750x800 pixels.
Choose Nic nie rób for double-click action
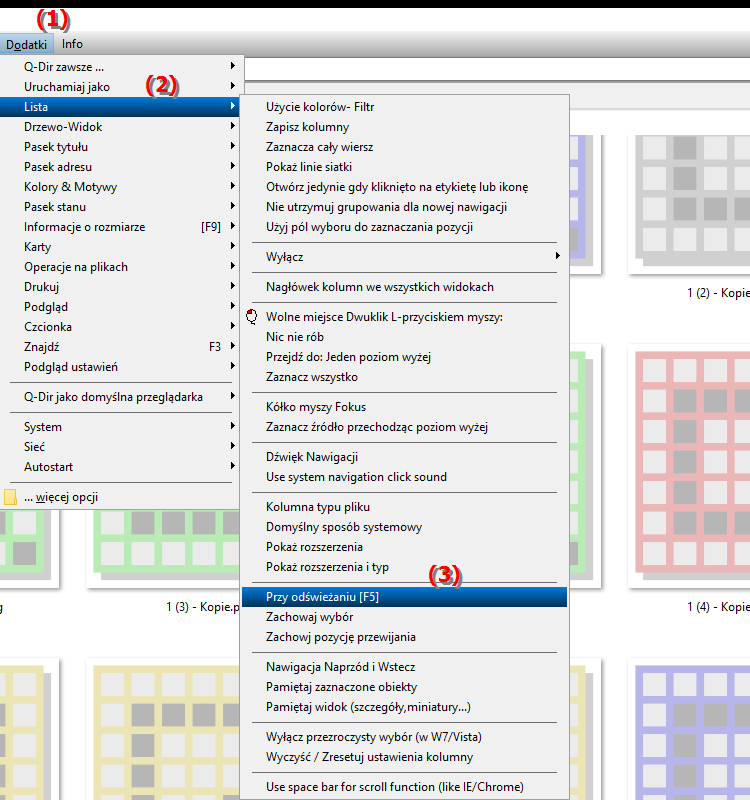pos(294,337)
